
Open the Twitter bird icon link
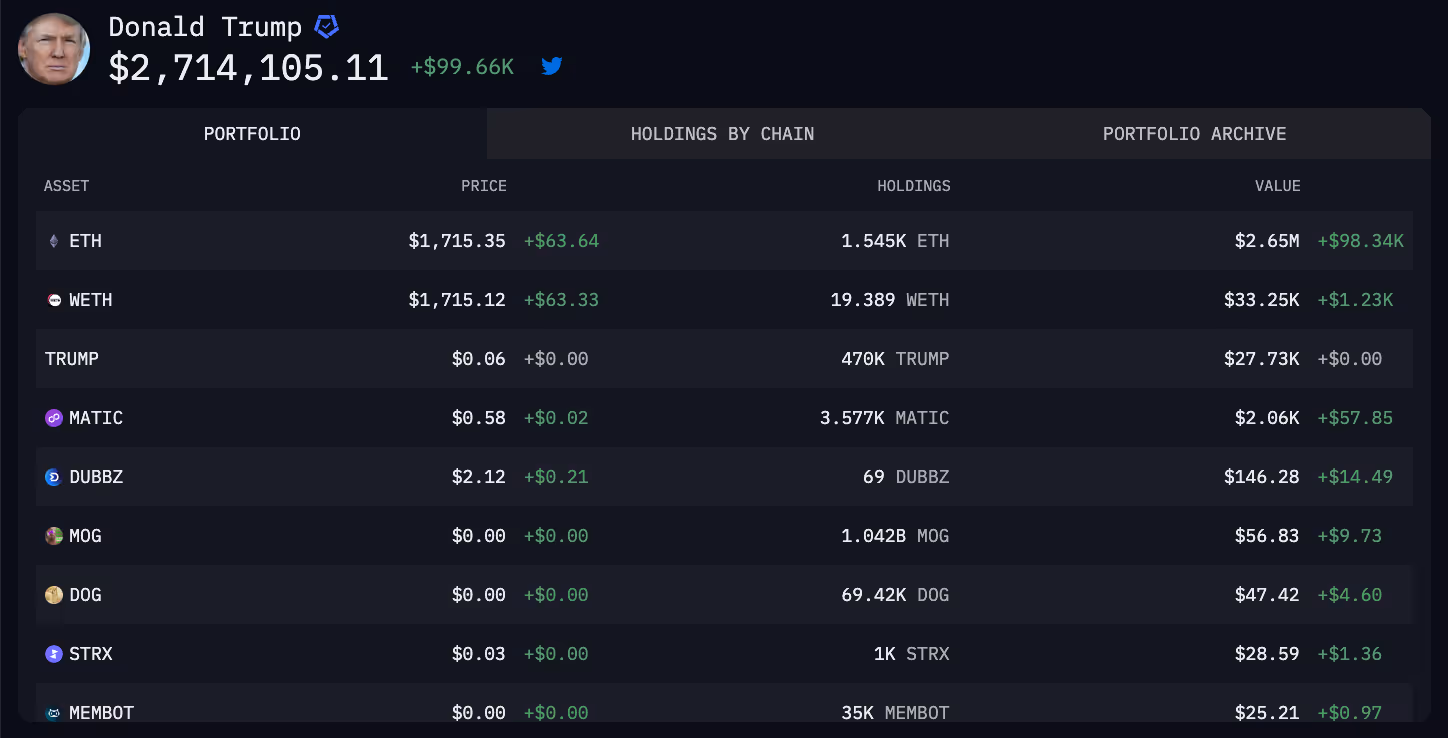click(552, 67)
